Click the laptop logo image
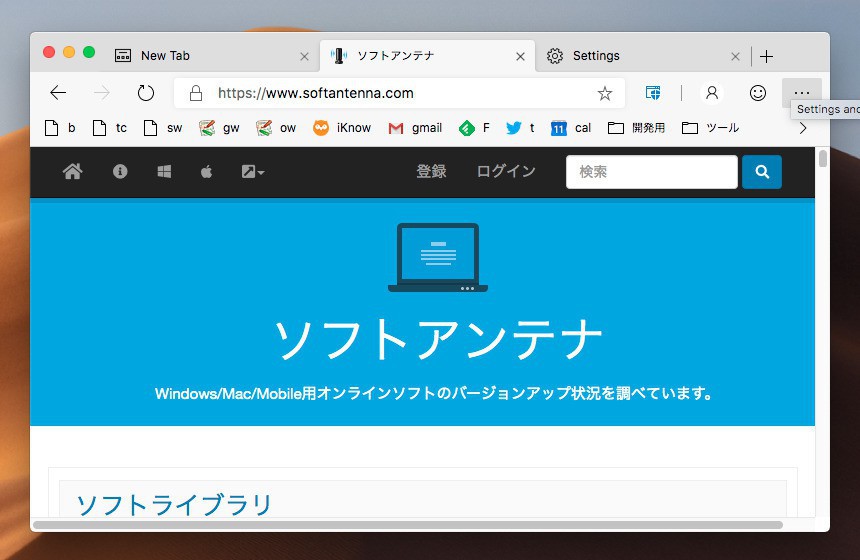Image resolution: width=860 pixels, height=560 pixels. (438, 257)
